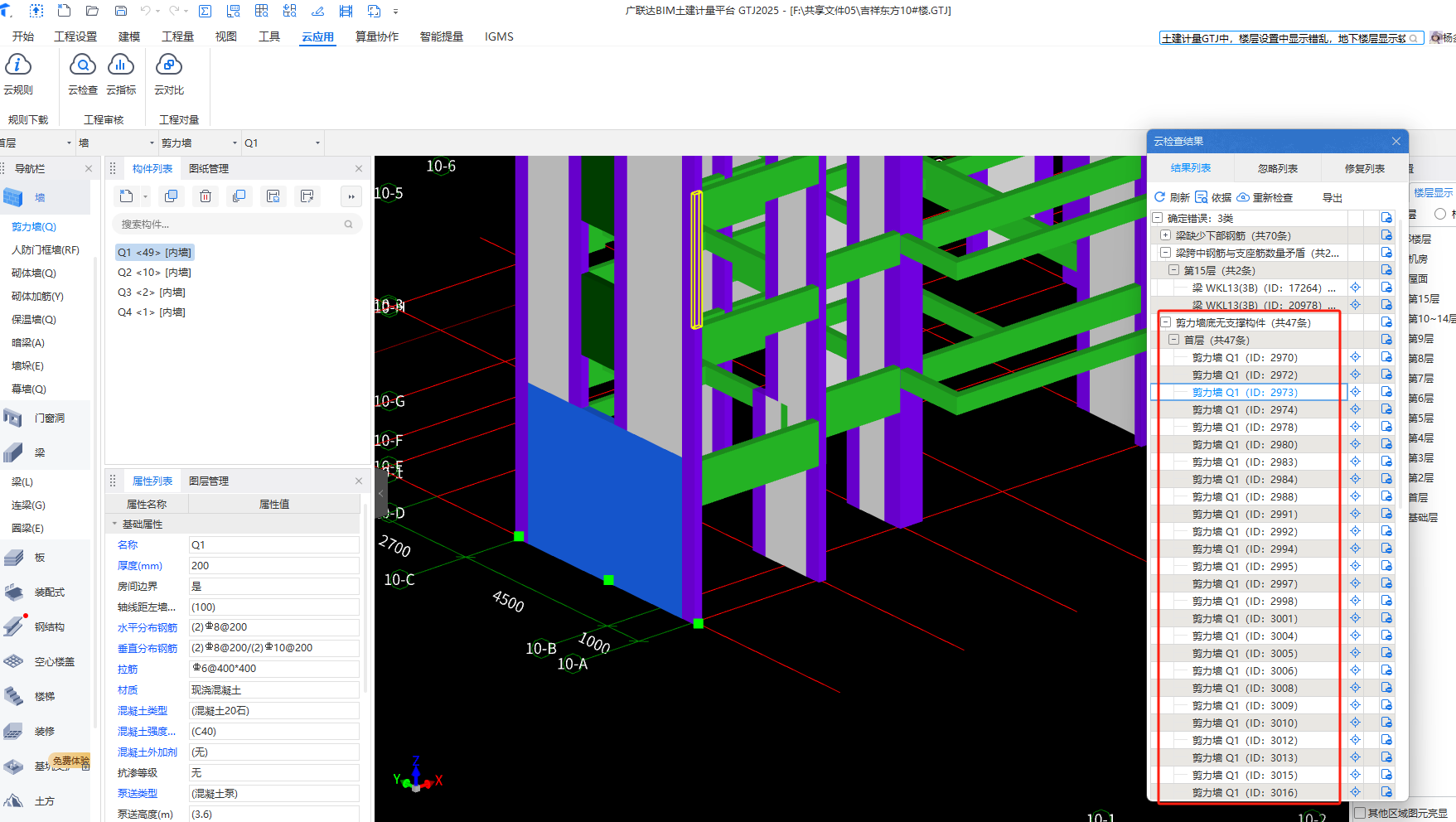Click the top search box about 土建计量GTJ
The image size is (1456, 822).
coord(1290,38)
